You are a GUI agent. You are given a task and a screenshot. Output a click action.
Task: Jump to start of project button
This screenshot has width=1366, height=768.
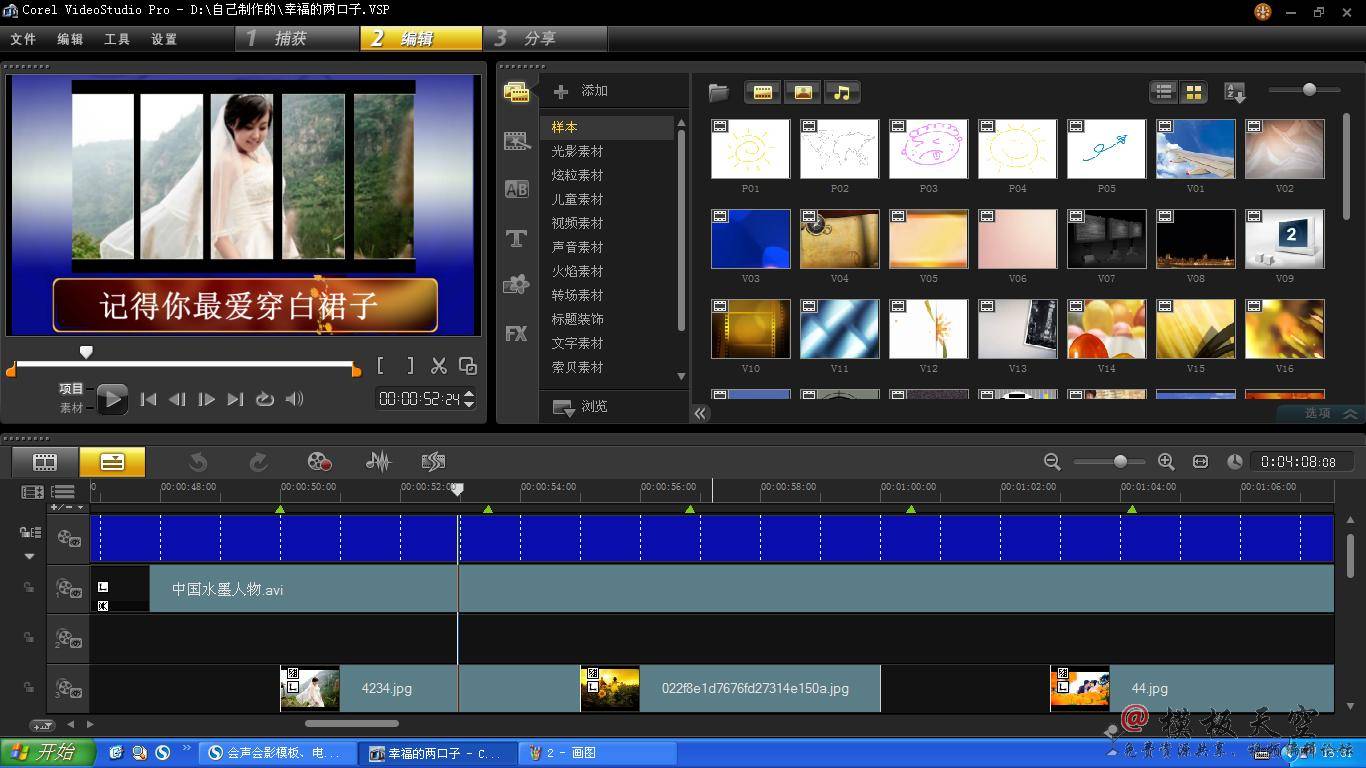point(148,399)
